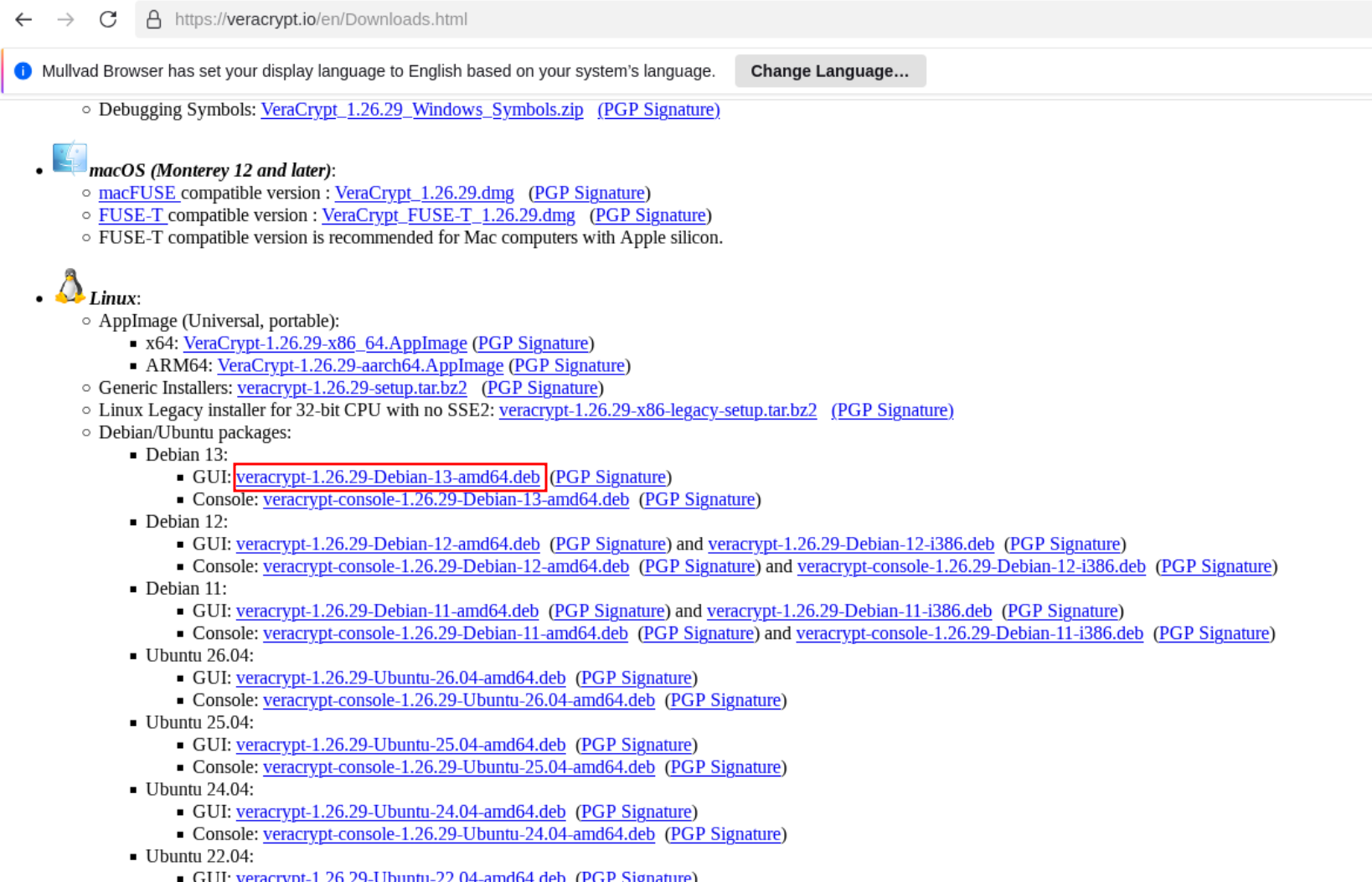Download veracrypt-1.26.29-Debian-11-amd64.deb
The image size is (1372, 882).
click(387, 611)
